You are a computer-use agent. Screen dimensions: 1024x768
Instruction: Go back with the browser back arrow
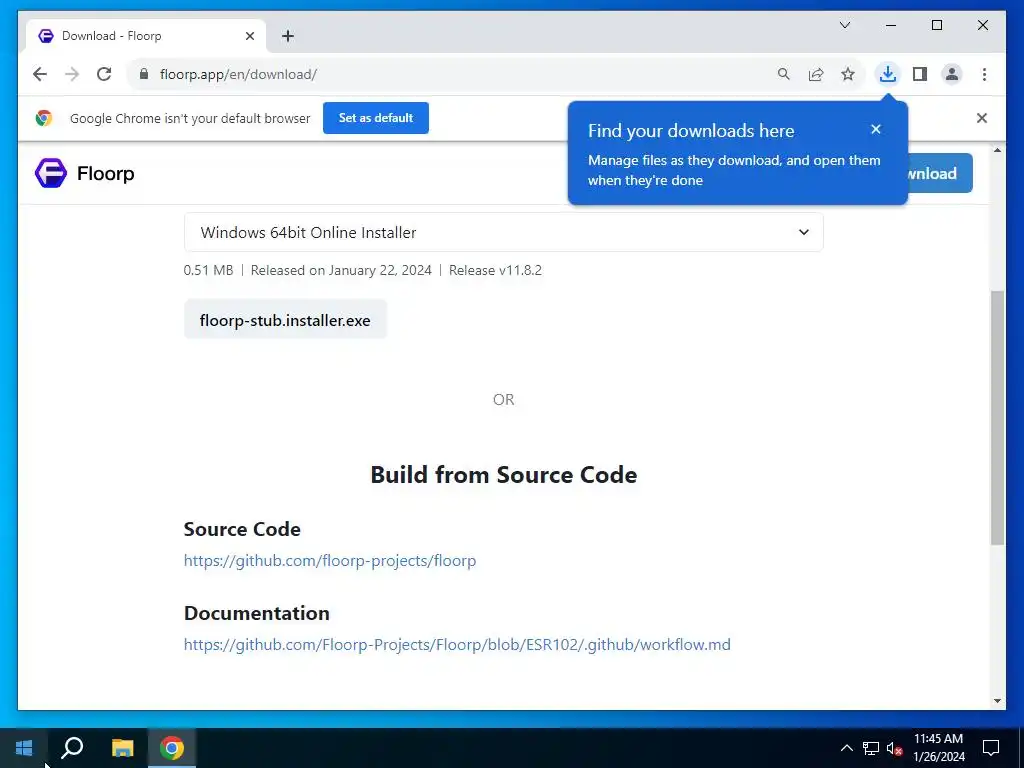click(40, 74)
